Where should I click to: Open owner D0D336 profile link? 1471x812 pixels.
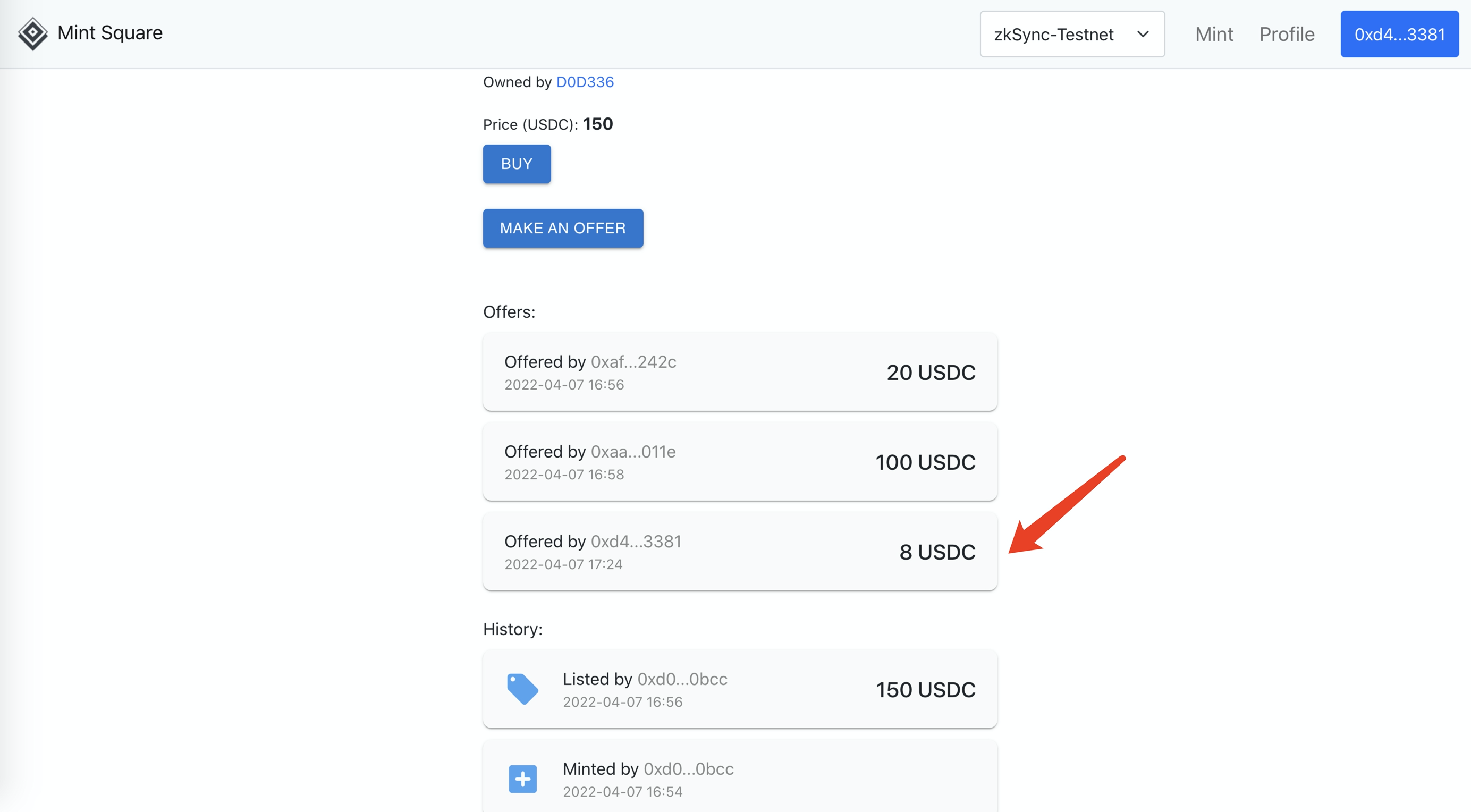pyautogui.click(x=585, y=82)
